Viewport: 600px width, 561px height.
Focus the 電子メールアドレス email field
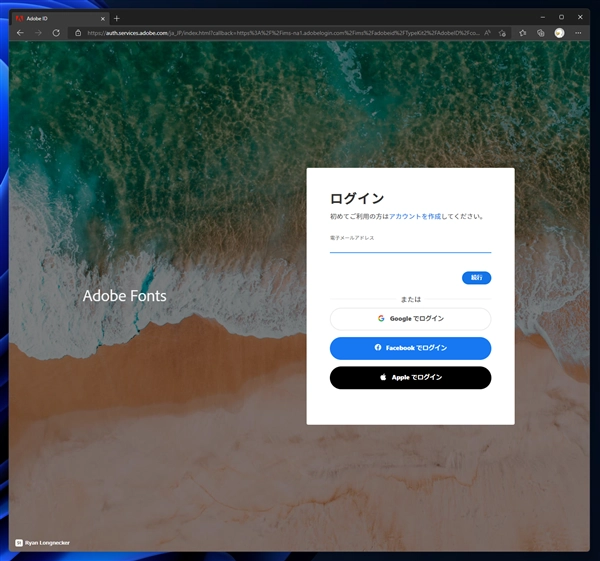coord(410,245)
